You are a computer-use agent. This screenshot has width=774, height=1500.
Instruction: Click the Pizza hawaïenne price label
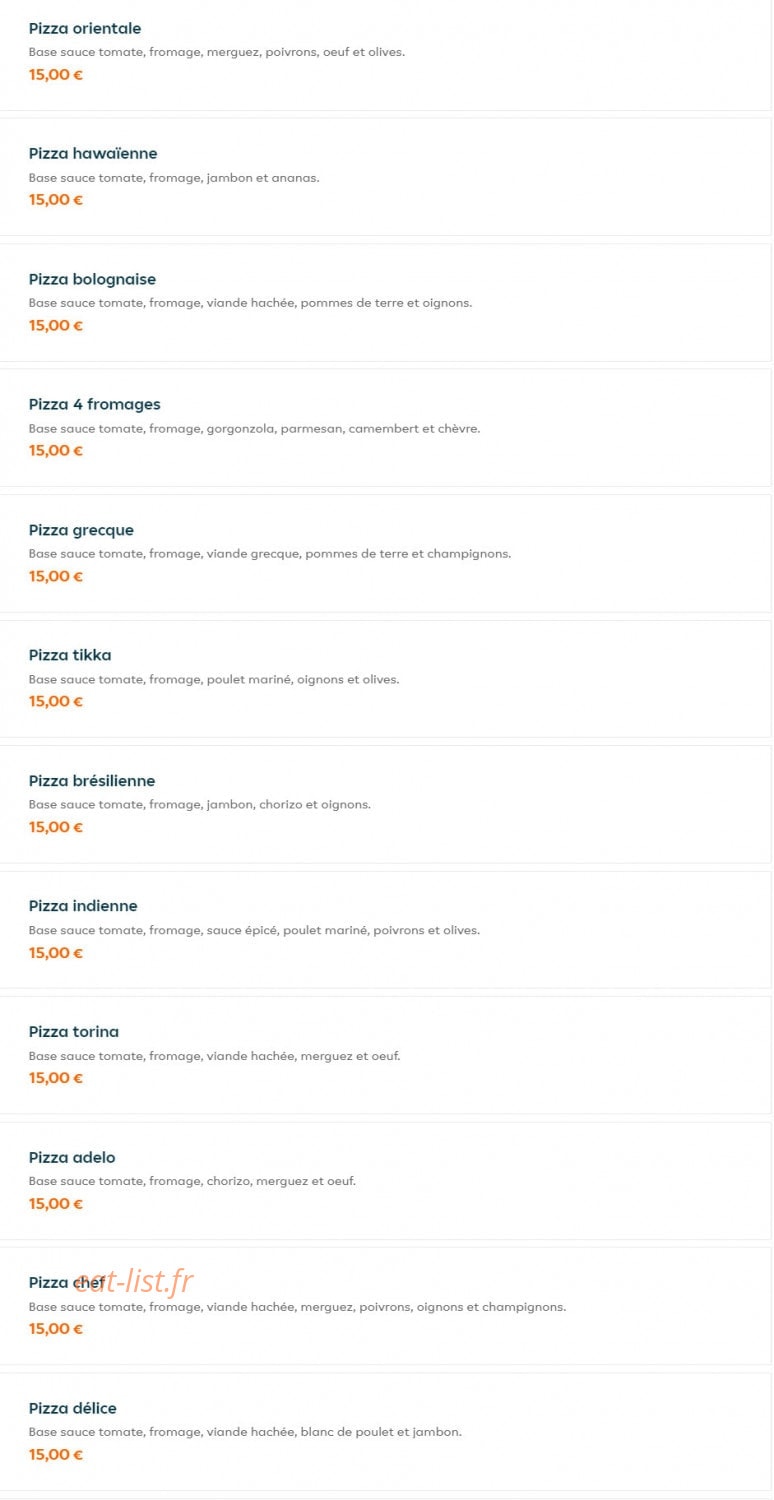(56, 199)
